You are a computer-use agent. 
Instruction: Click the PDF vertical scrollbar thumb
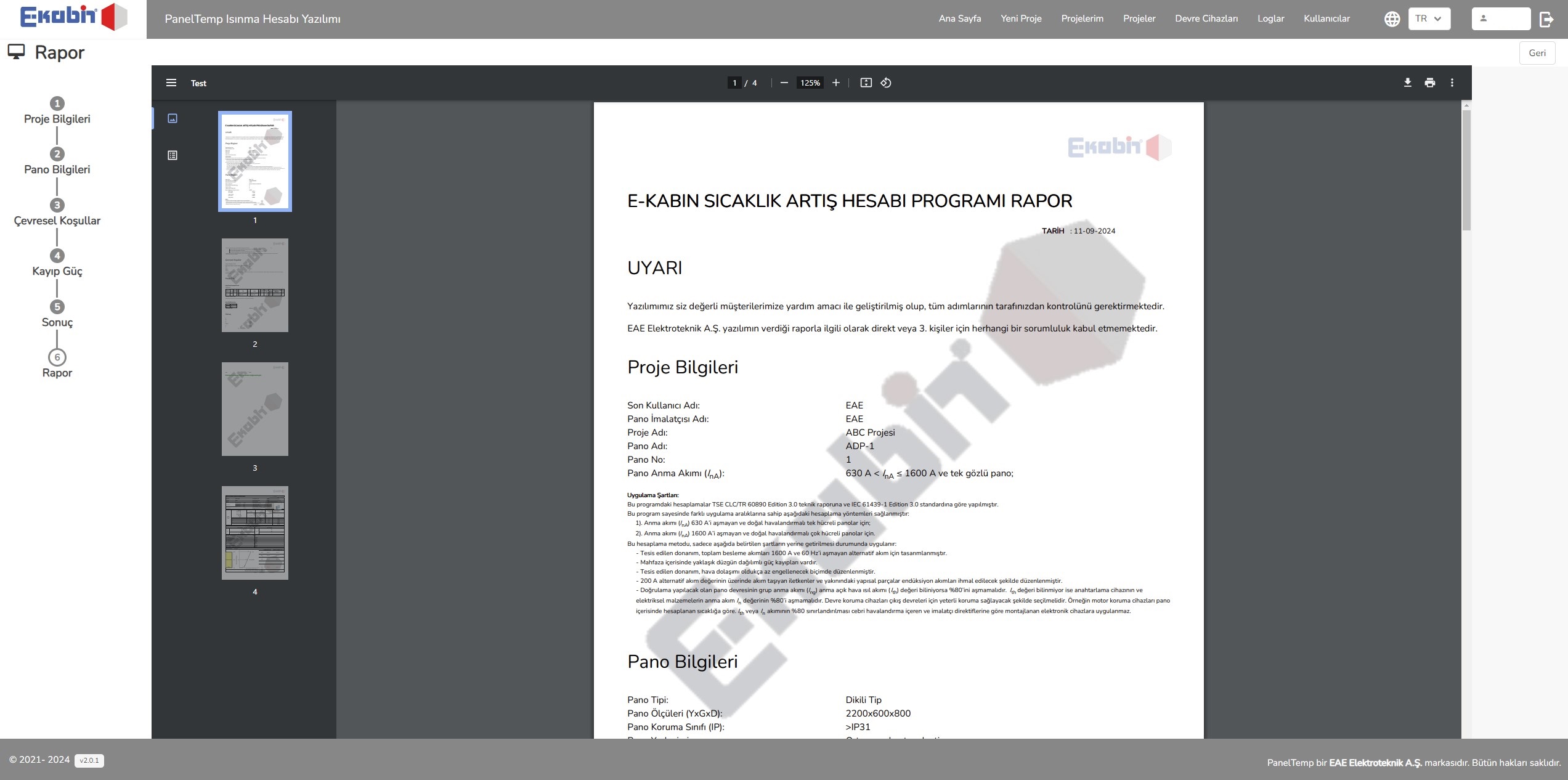click(x=1466, y=169)
